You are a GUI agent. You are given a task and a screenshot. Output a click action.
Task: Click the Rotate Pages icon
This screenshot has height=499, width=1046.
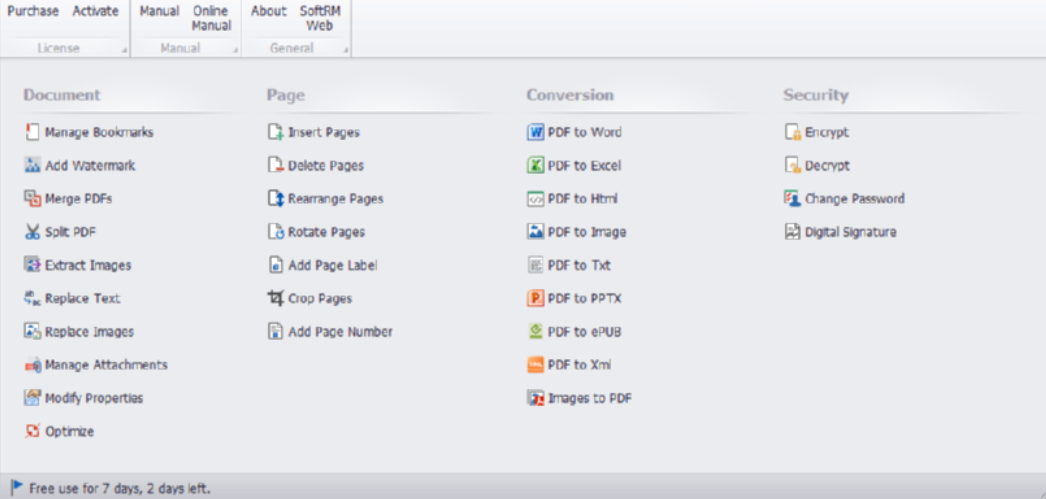pyautogui.click(x=276, y=232)
